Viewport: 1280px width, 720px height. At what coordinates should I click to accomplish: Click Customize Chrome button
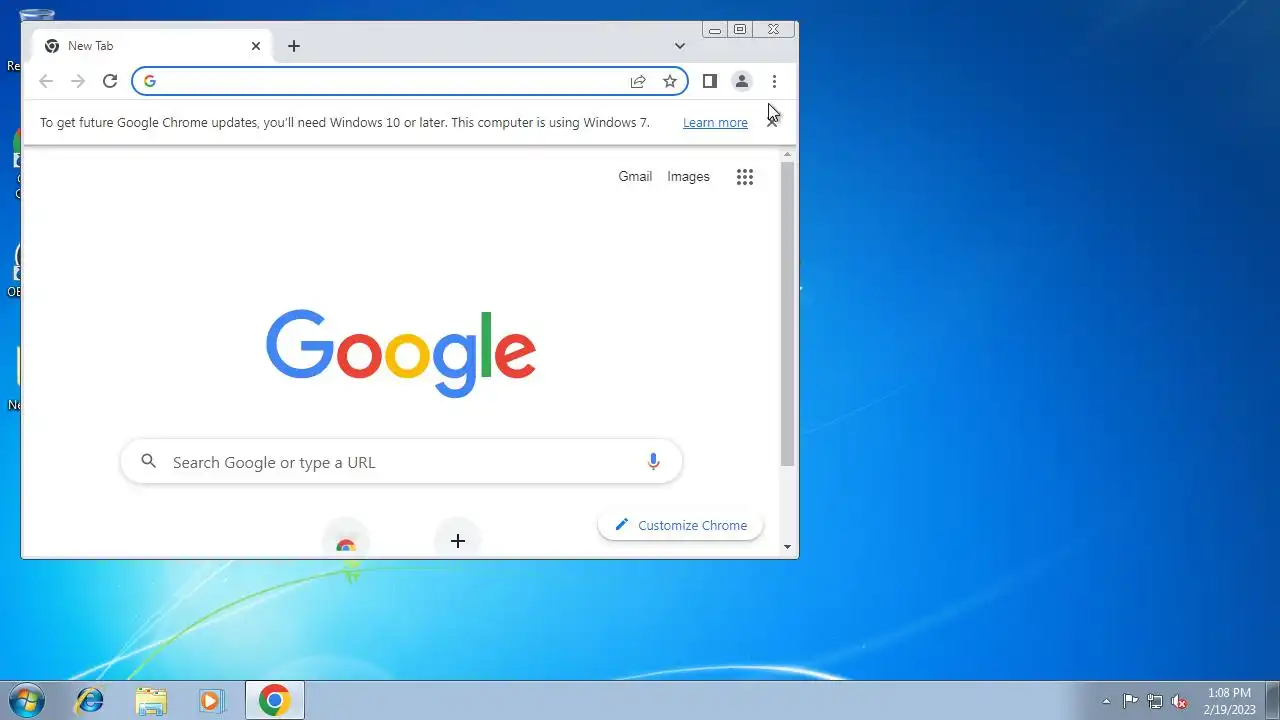680,525
